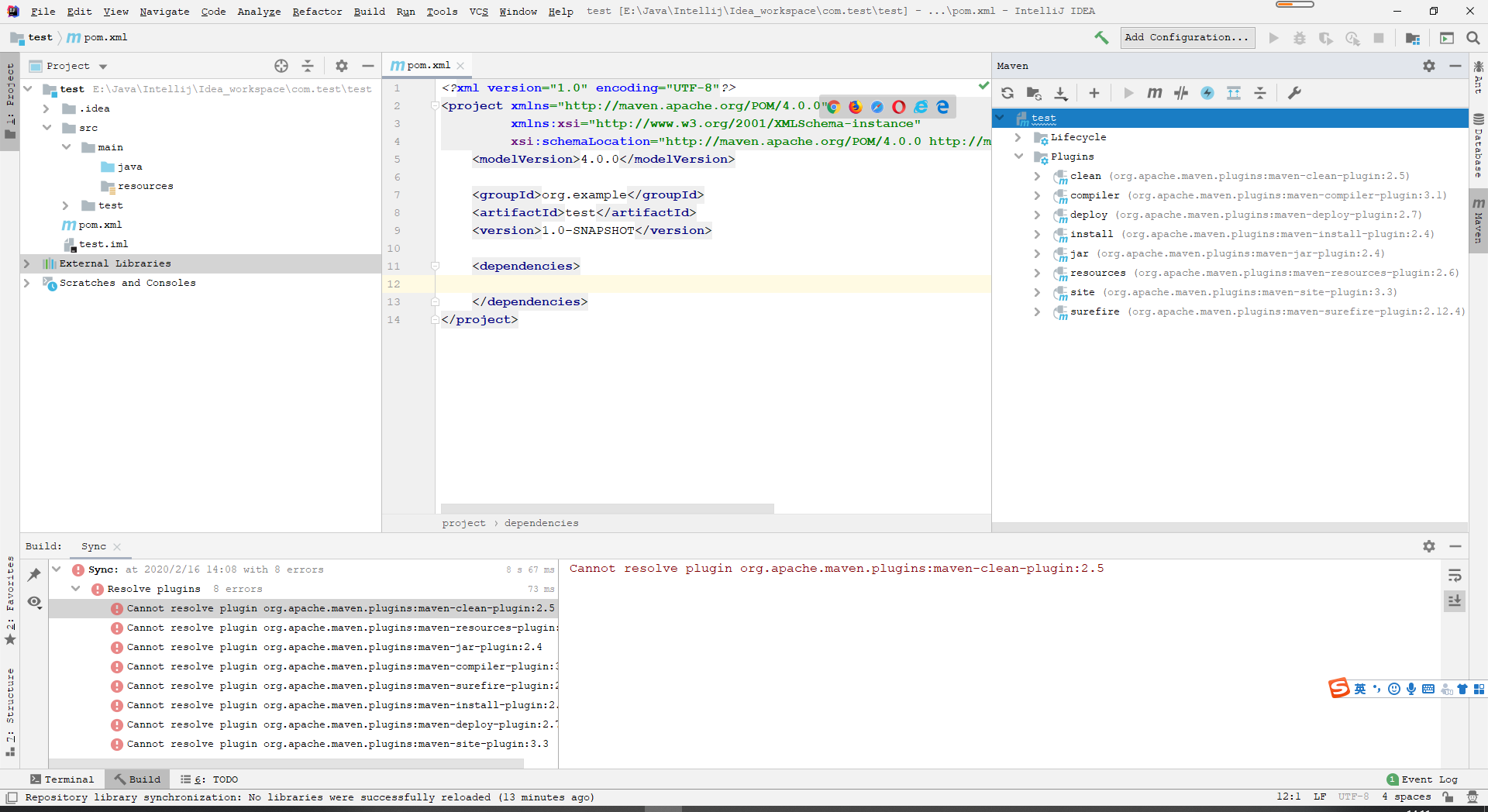Screen dimensions: 1488x812
Task: Click Add Configuration button
Action: [1187, 37]
